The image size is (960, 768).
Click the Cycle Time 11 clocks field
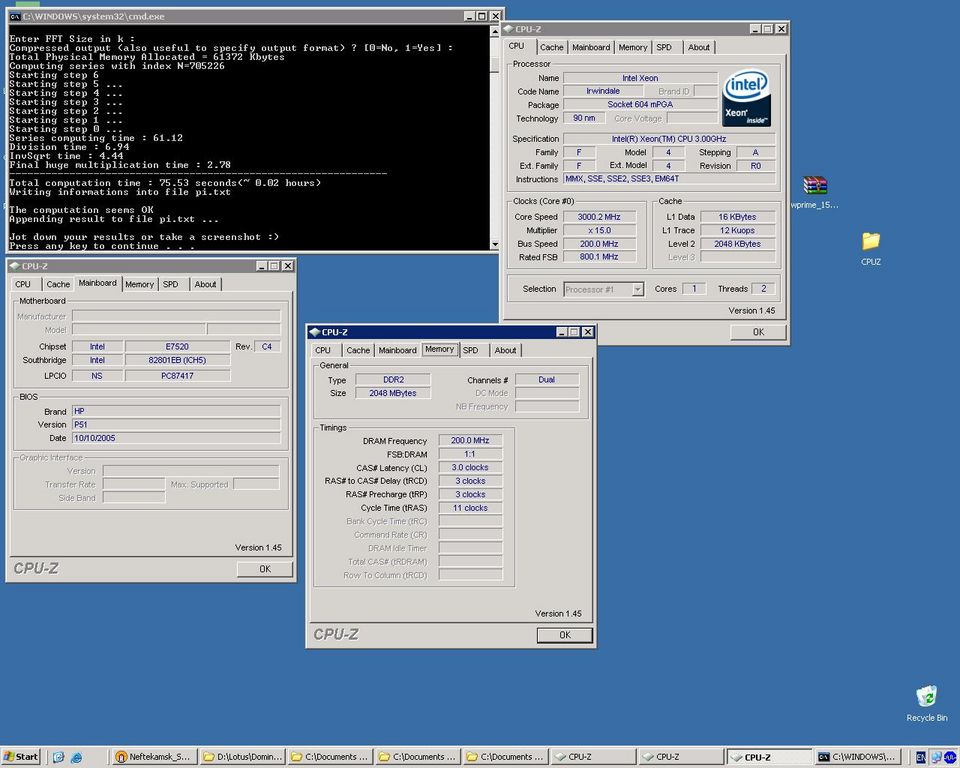(470, 508)
